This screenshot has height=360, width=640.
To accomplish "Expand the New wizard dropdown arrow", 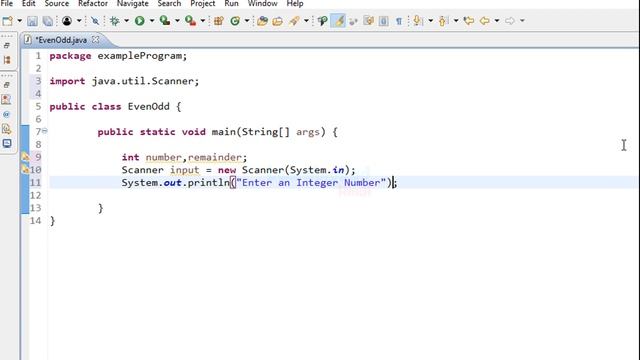I will coord(19,21).
